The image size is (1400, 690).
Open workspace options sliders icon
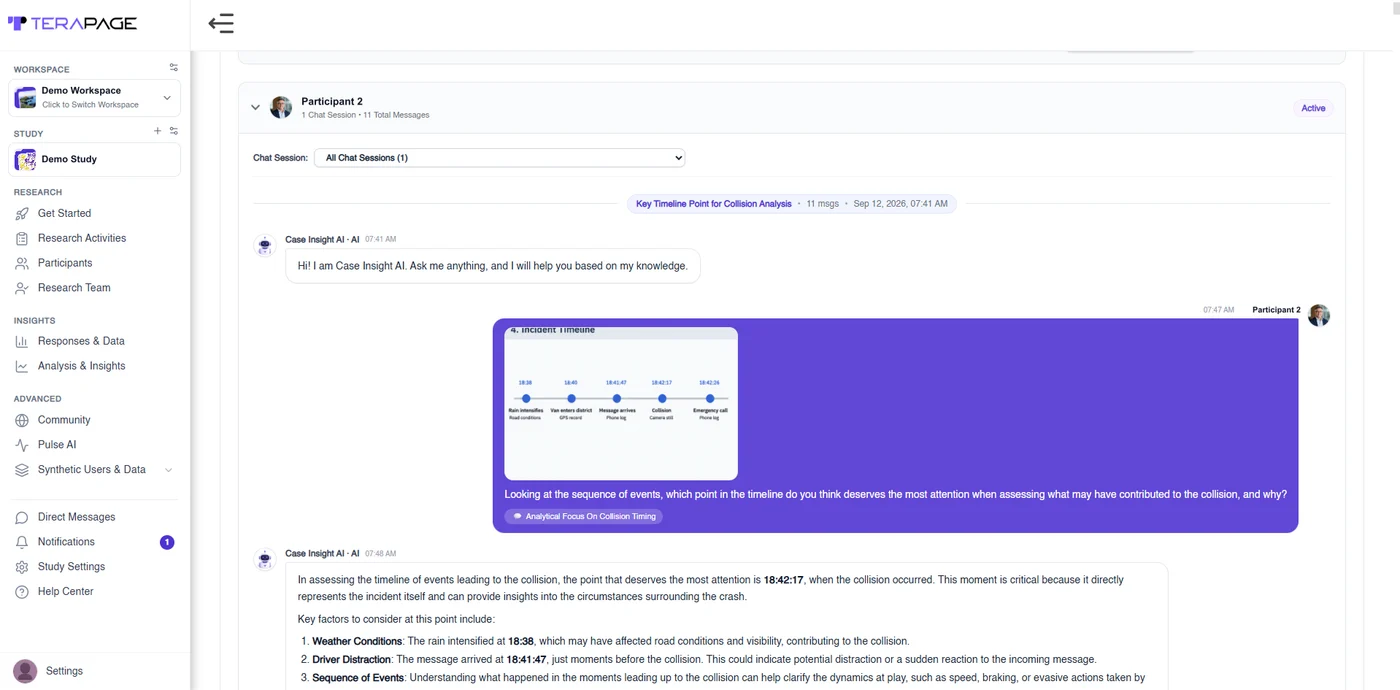point(173,68)
